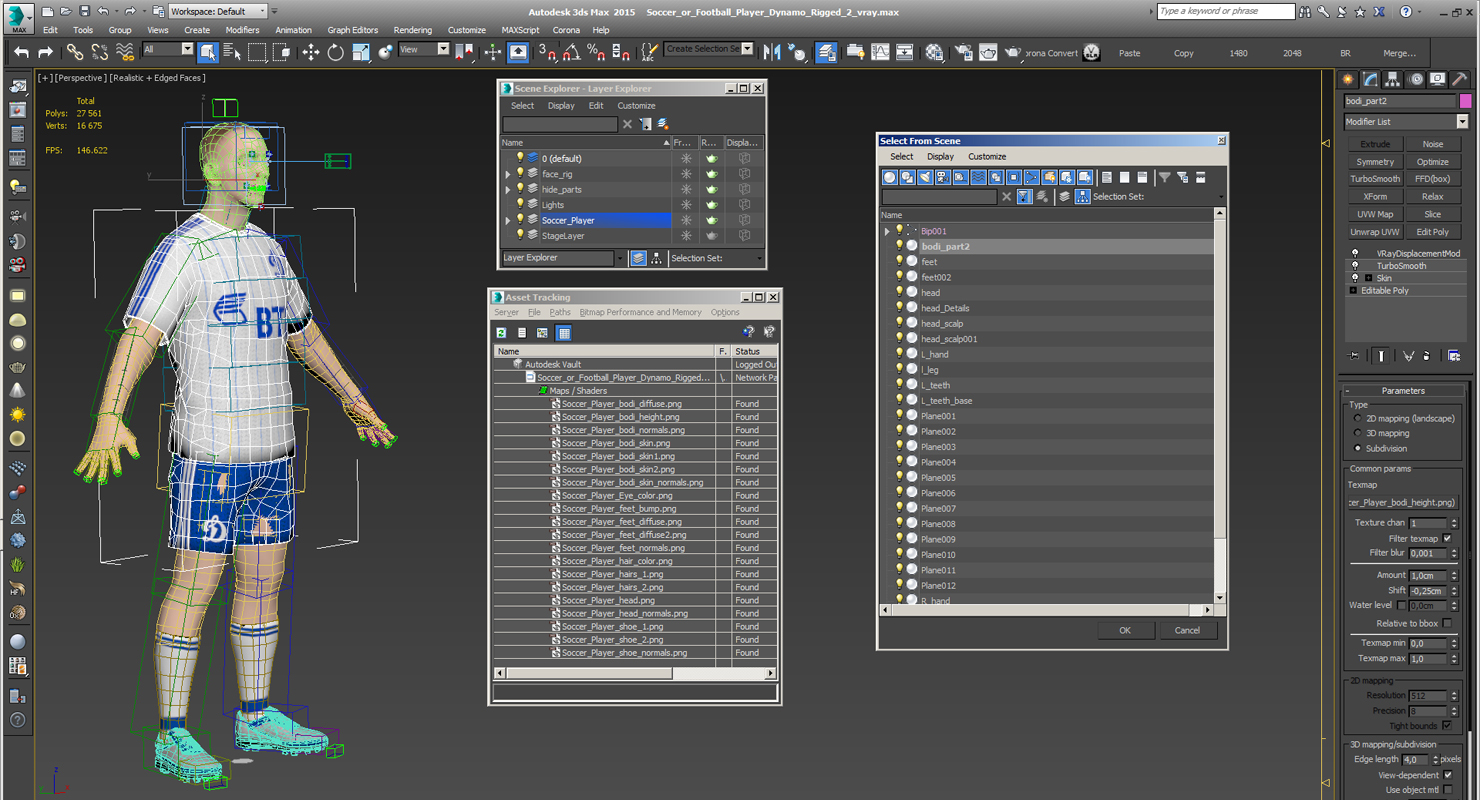
Task: Click OK in Select From Scene
Action: [x=1125, y=630]
